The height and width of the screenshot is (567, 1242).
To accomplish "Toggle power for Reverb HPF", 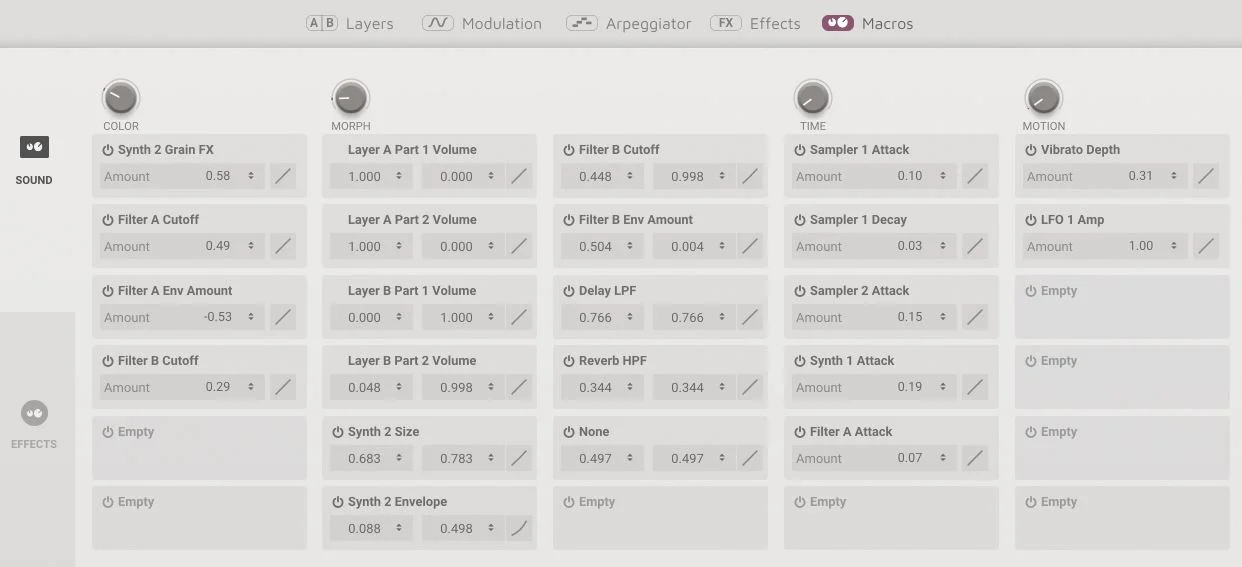I will (569, 361).
